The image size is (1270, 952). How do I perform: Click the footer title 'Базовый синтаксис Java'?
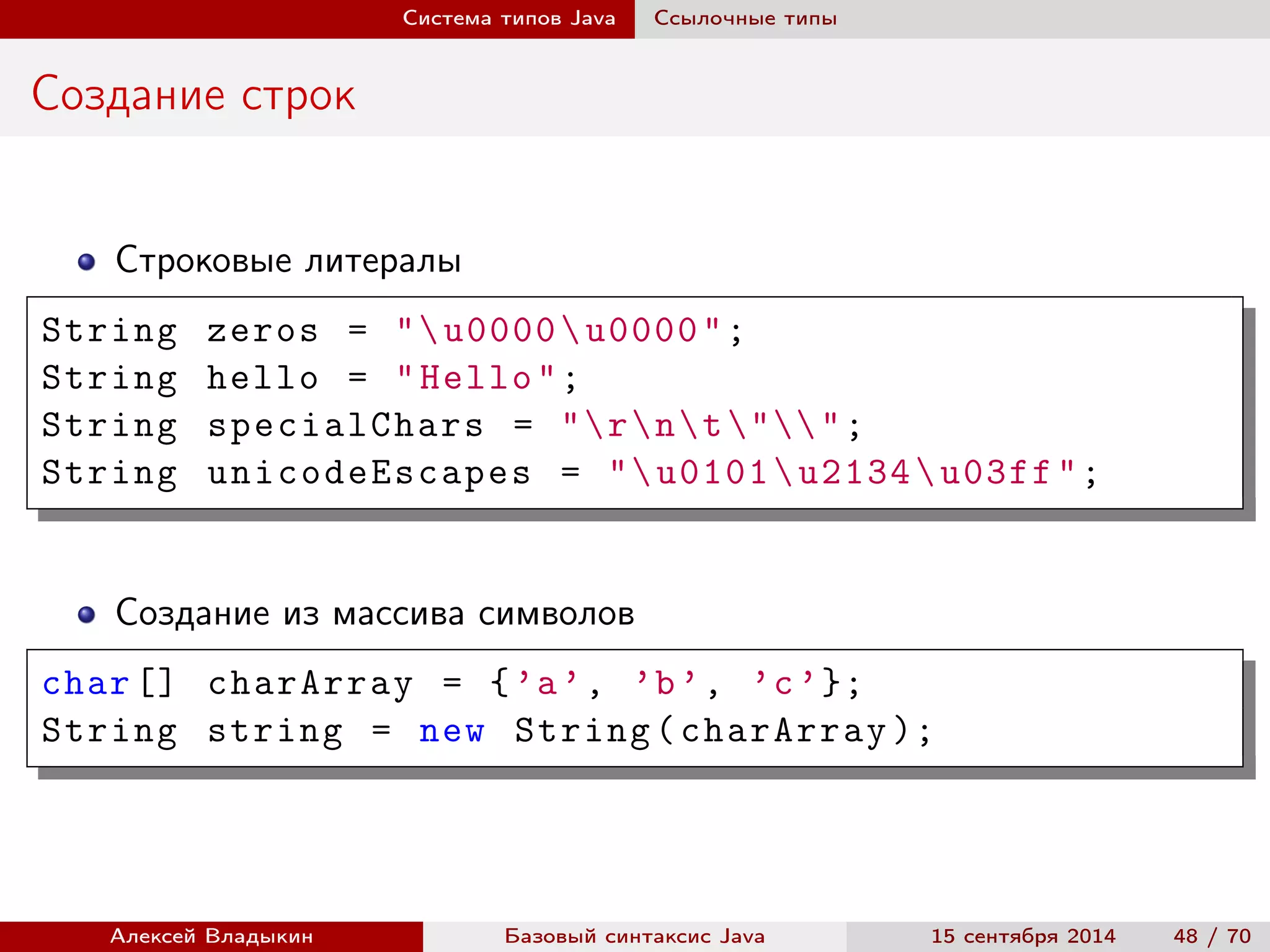click(x=634, y=936)
